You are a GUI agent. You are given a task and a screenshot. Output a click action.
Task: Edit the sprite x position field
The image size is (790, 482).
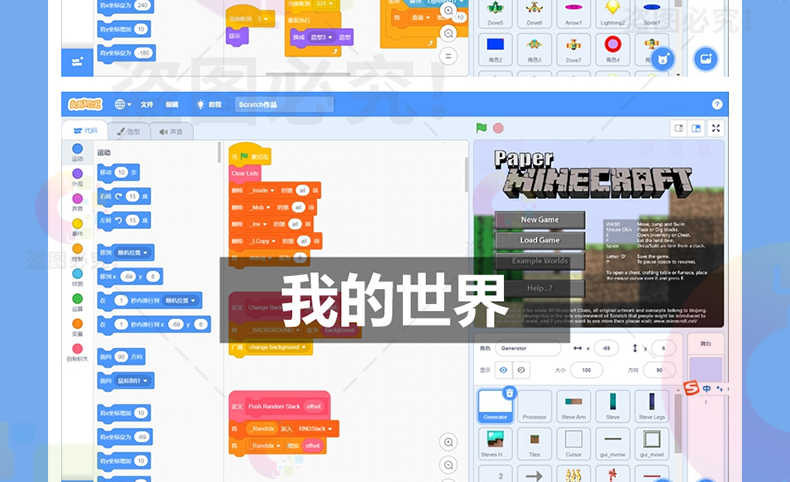tap(607, 348)
